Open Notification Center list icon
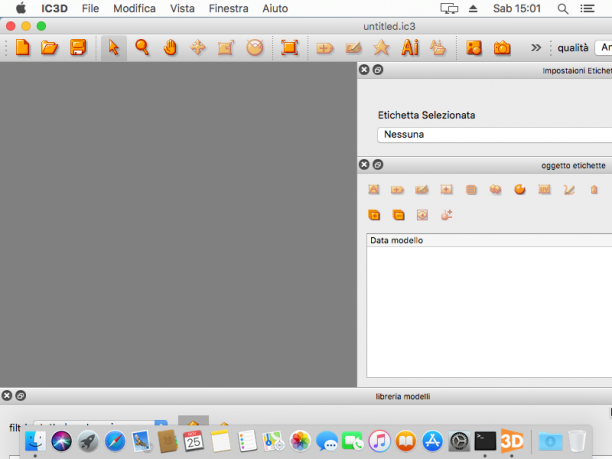Screen dimensions: 612x459 coord(587,8)
